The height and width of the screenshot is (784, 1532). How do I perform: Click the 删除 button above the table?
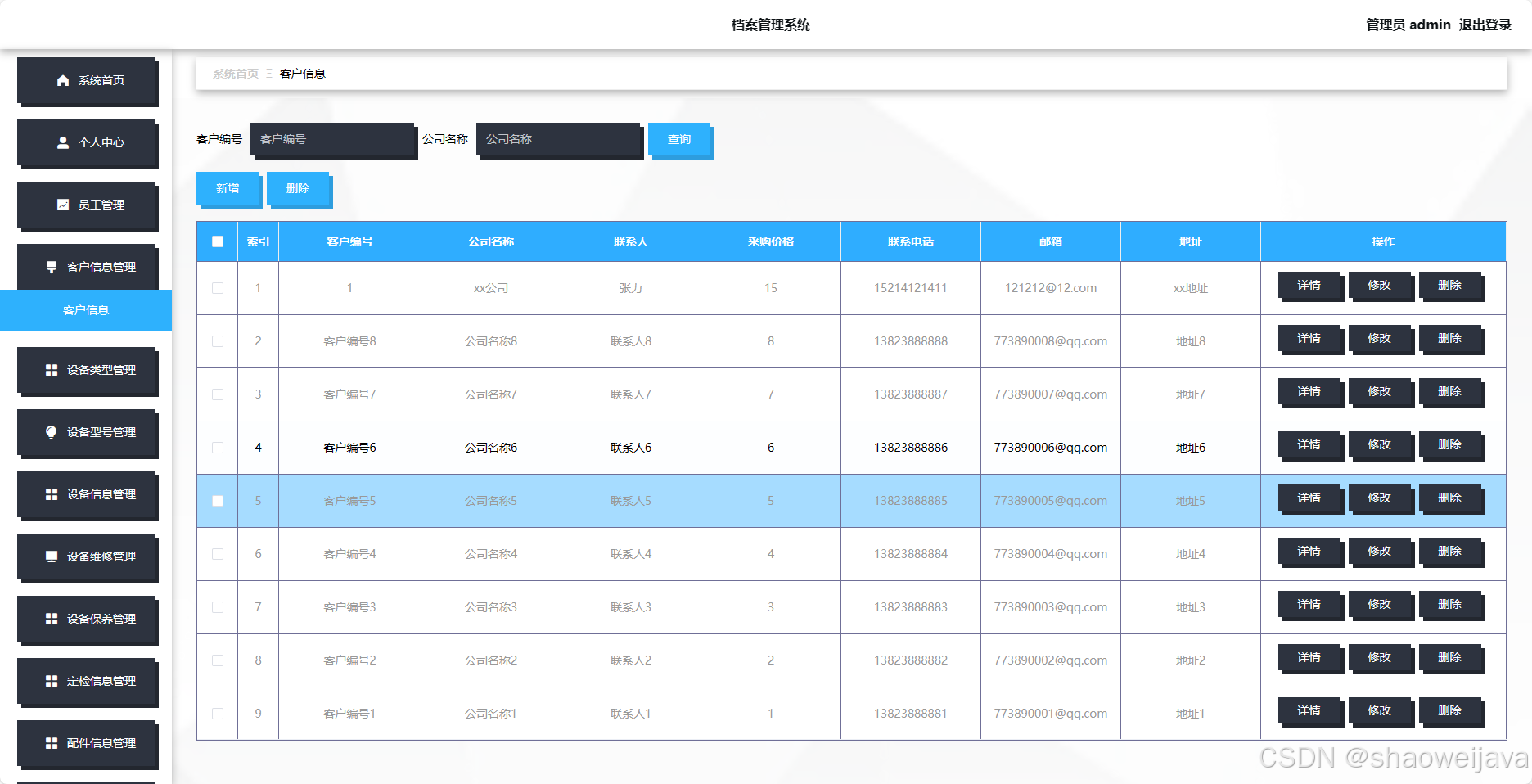[x=299, y=190]
